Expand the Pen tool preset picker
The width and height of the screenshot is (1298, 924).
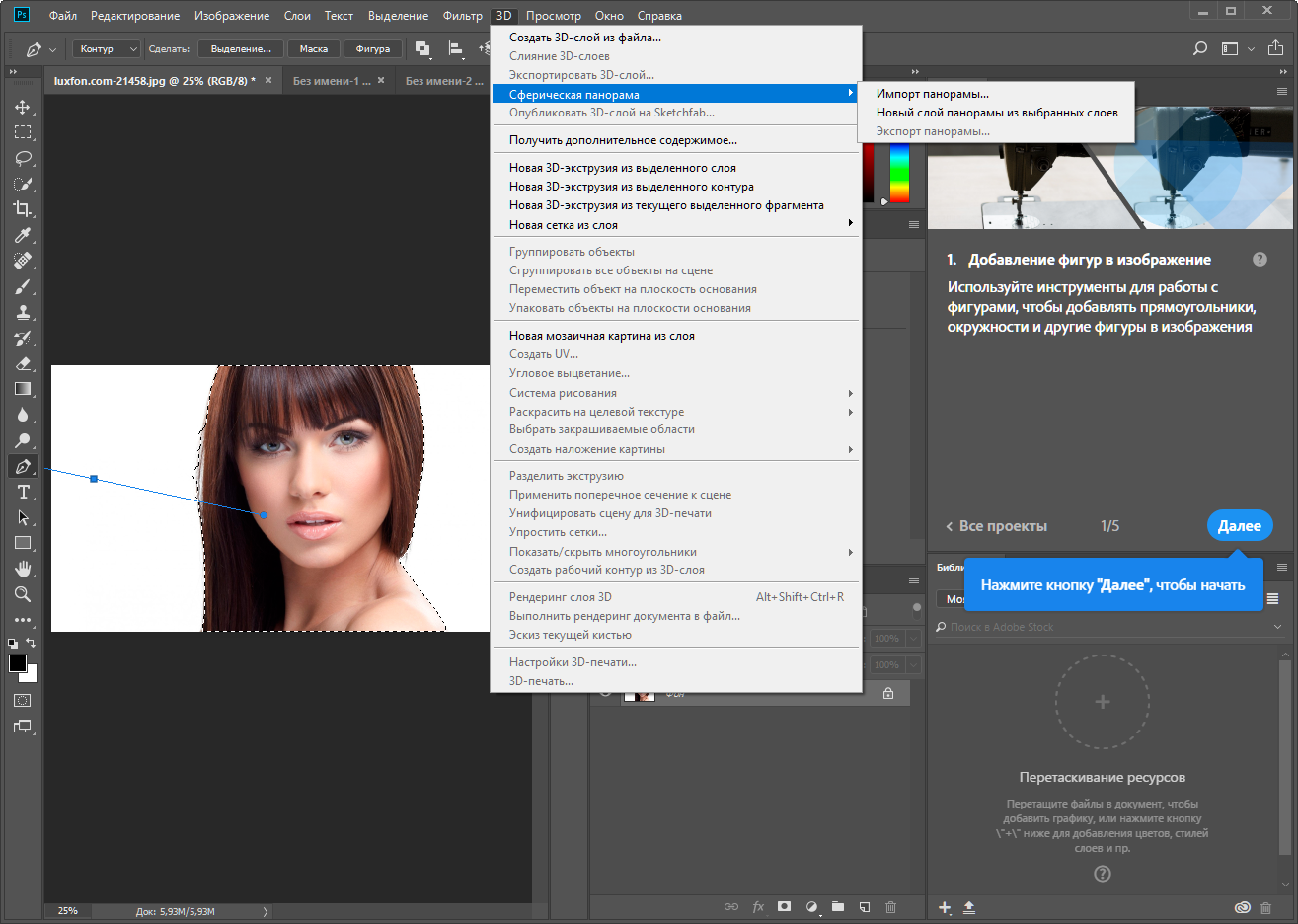click(53, 49)
